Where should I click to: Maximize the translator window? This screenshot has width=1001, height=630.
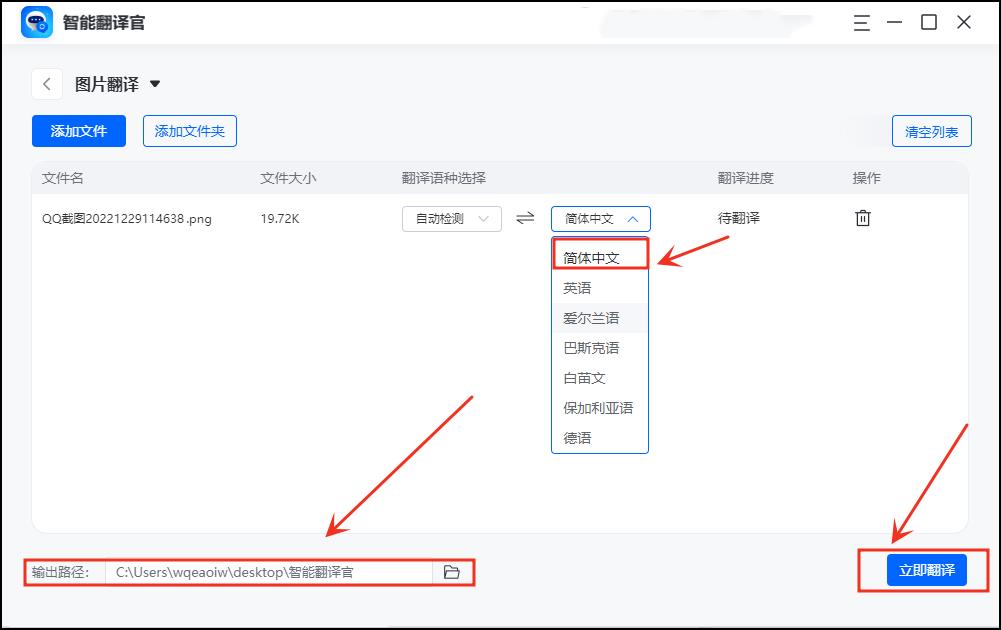point(929,22)
